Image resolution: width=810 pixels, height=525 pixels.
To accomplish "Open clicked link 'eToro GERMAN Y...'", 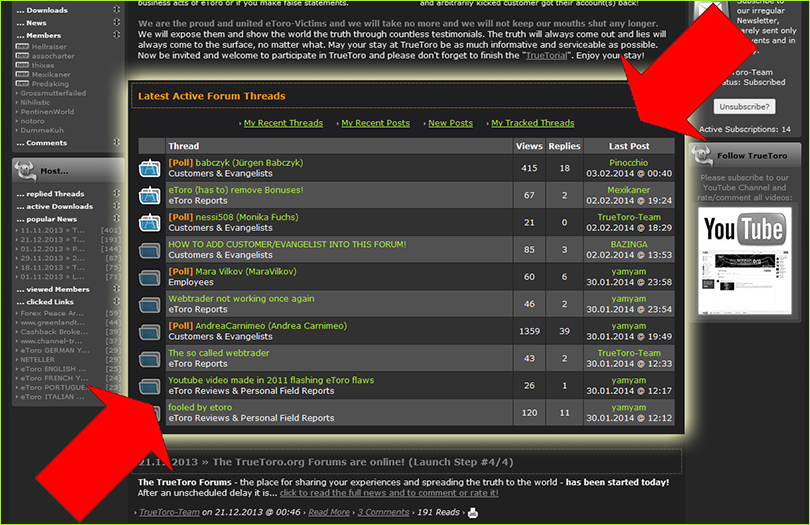I will [55, 350].
